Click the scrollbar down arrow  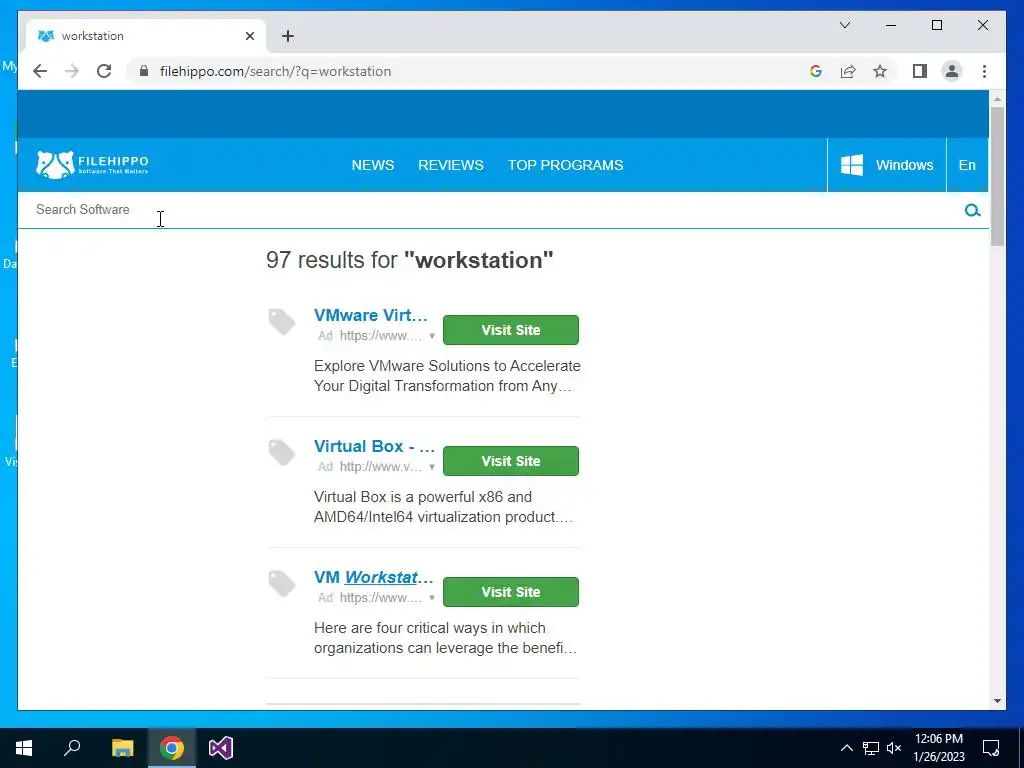pyautogui.click(x=997, y=701)
